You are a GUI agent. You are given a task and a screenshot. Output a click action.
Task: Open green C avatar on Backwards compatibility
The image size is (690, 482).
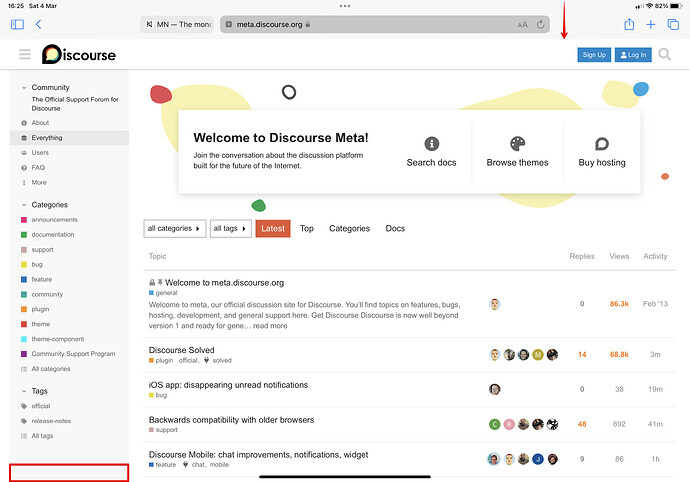coord(495,424)
